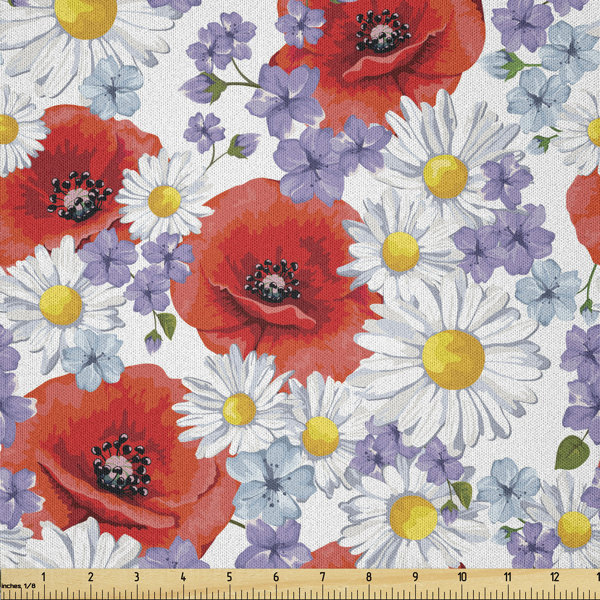The width and height of the screenshot is (600, 600).
Task: Click the number 8 on the ruler
Action: (x=368, y=577)
